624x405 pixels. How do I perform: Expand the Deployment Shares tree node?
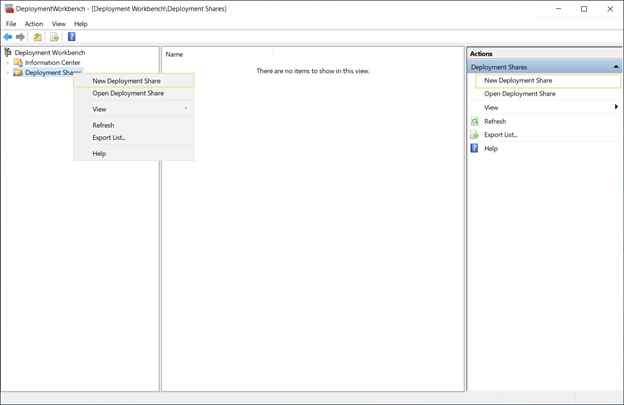coord(8,73)
